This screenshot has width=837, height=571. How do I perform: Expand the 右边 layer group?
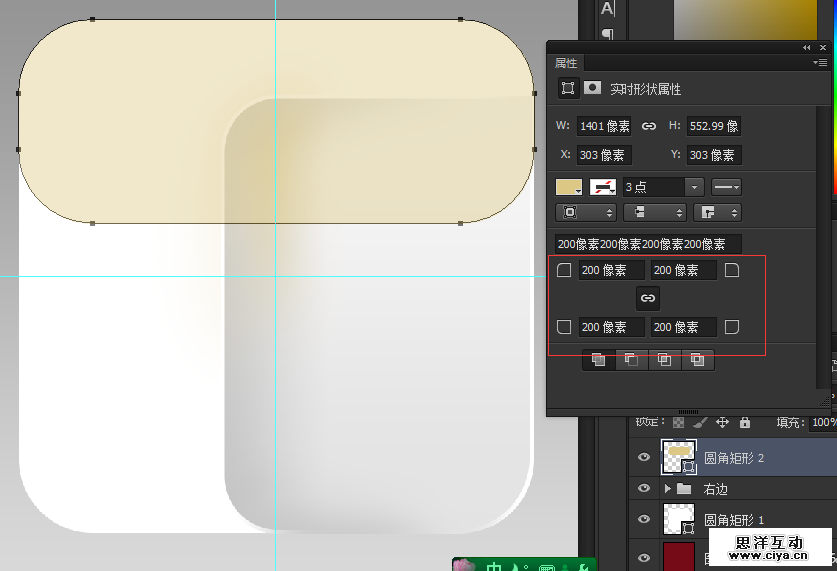pyautogui.click(x=668, y=489)
